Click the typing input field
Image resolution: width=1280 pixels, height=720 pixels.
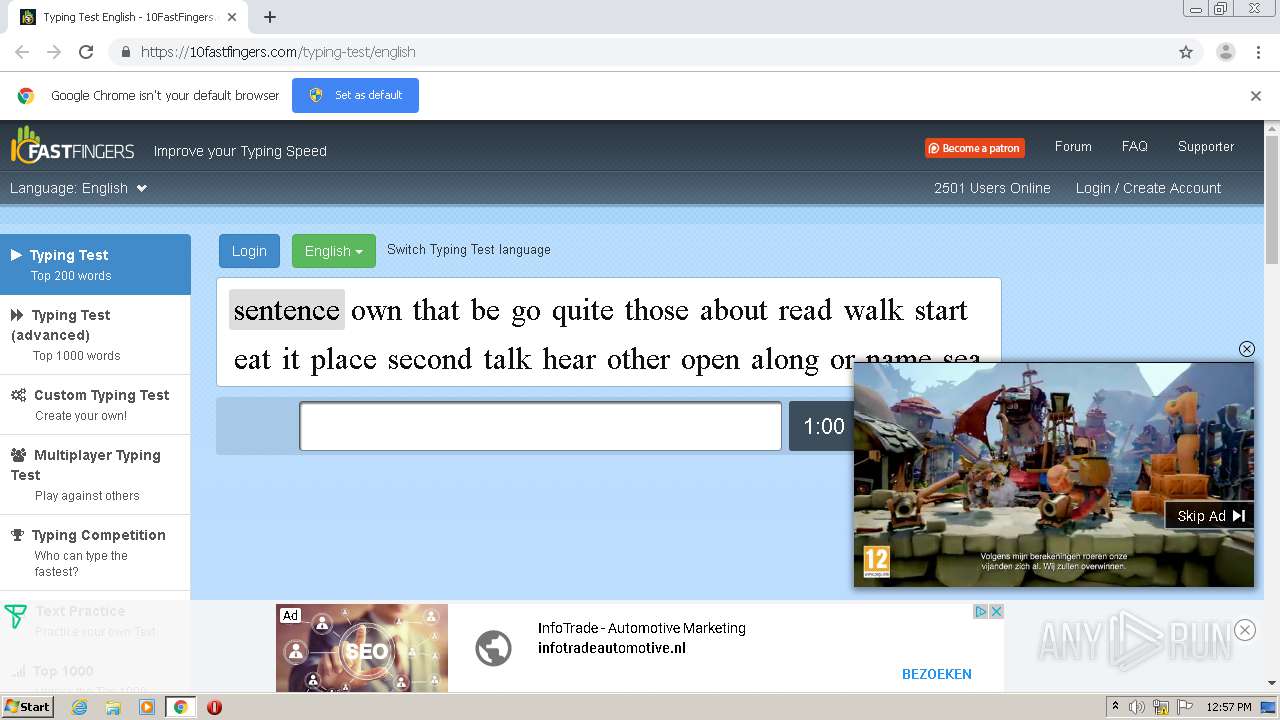click(540, 426)
